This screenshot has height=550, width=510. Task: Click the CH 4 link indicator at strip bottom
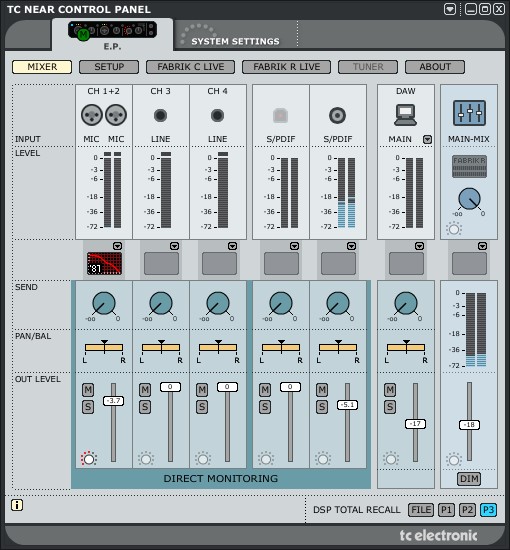[203, 458]
